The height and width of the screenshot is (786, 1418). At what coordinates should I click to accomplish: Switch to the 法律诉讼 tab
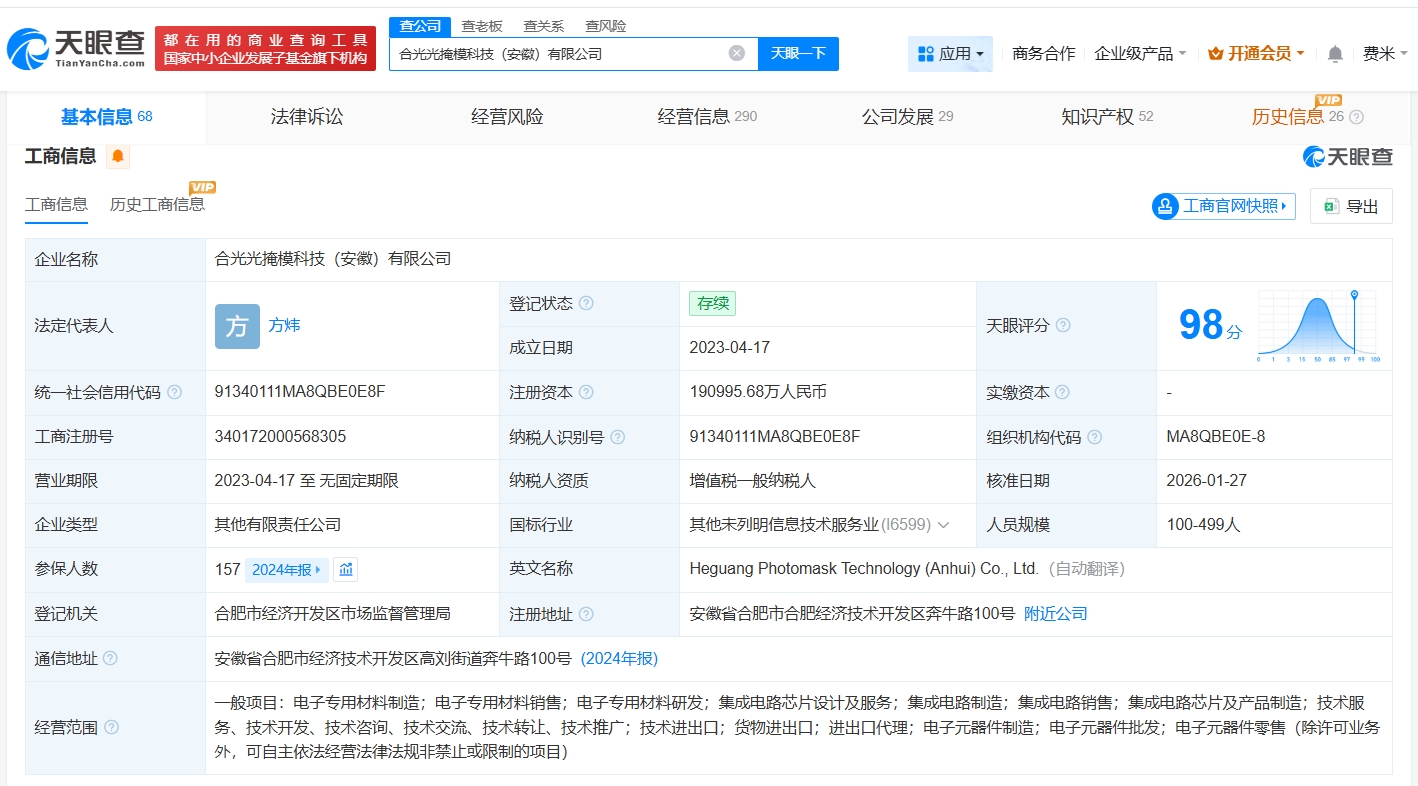[x=307, y=117]
